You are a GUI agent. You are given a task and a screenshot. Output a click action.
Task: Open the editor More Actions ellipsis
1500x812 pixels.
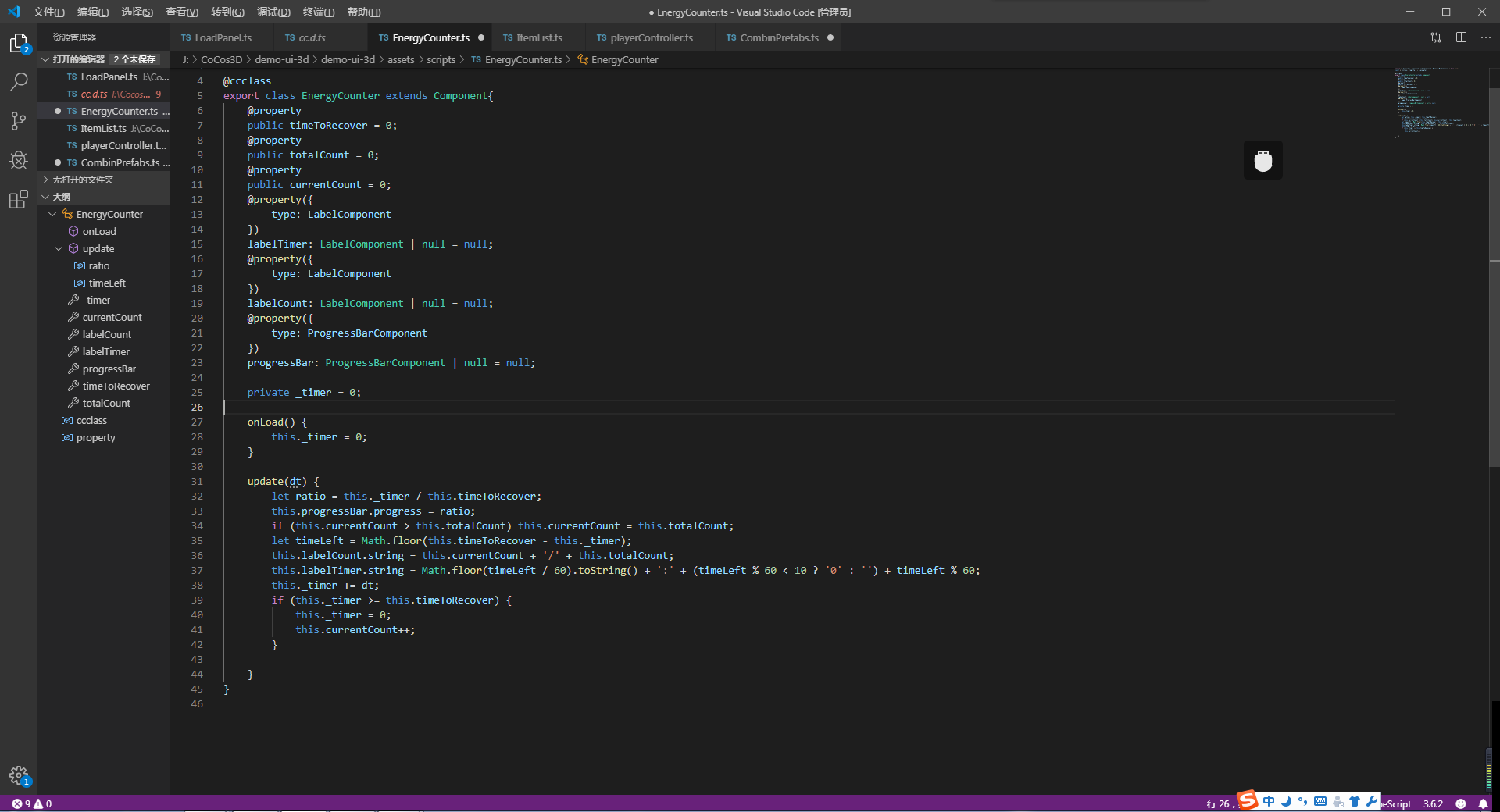(1486, 37)
